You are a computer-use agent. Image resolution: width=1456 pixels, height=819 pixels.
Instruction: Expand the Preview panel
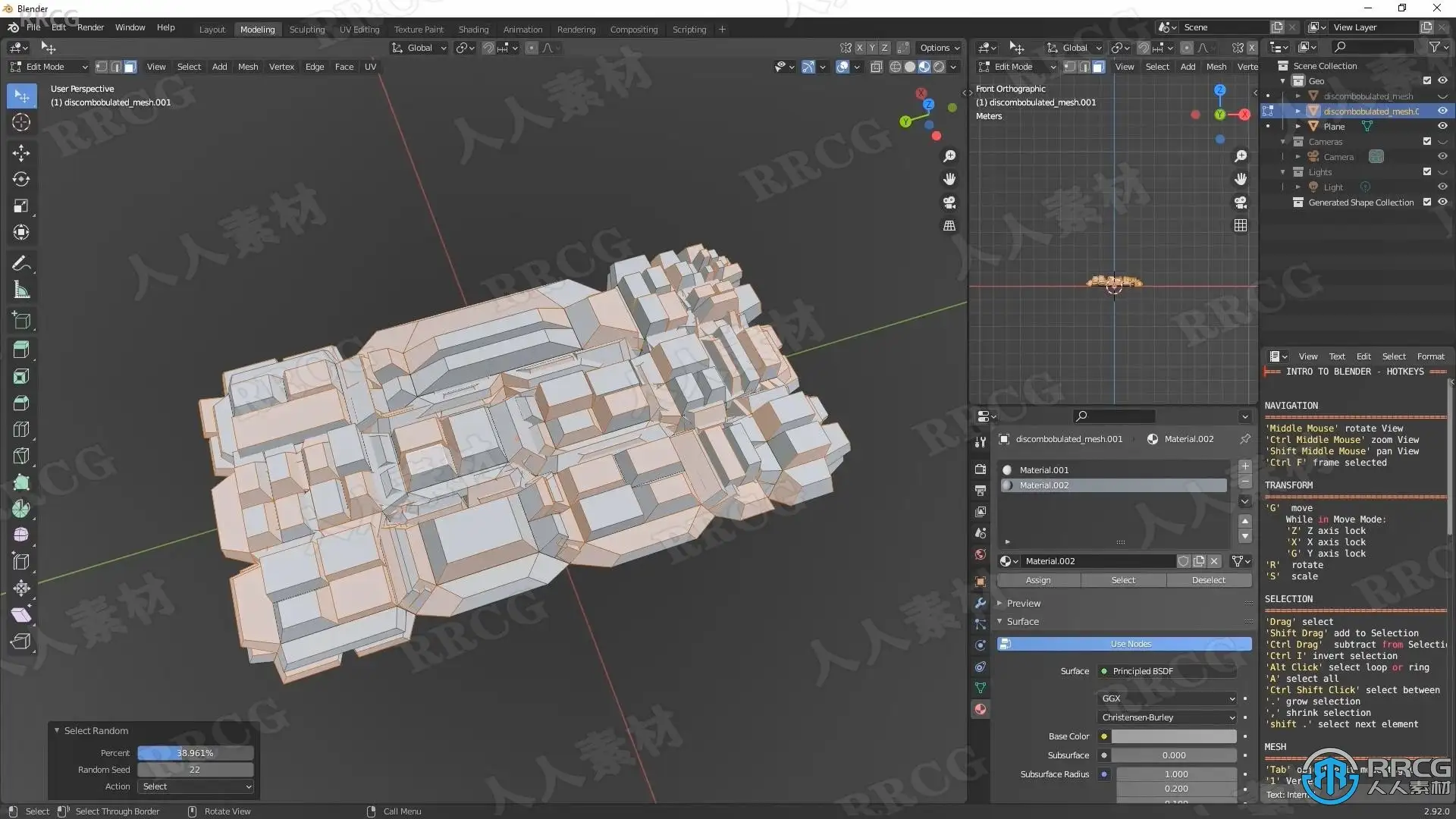[1023, 604]
